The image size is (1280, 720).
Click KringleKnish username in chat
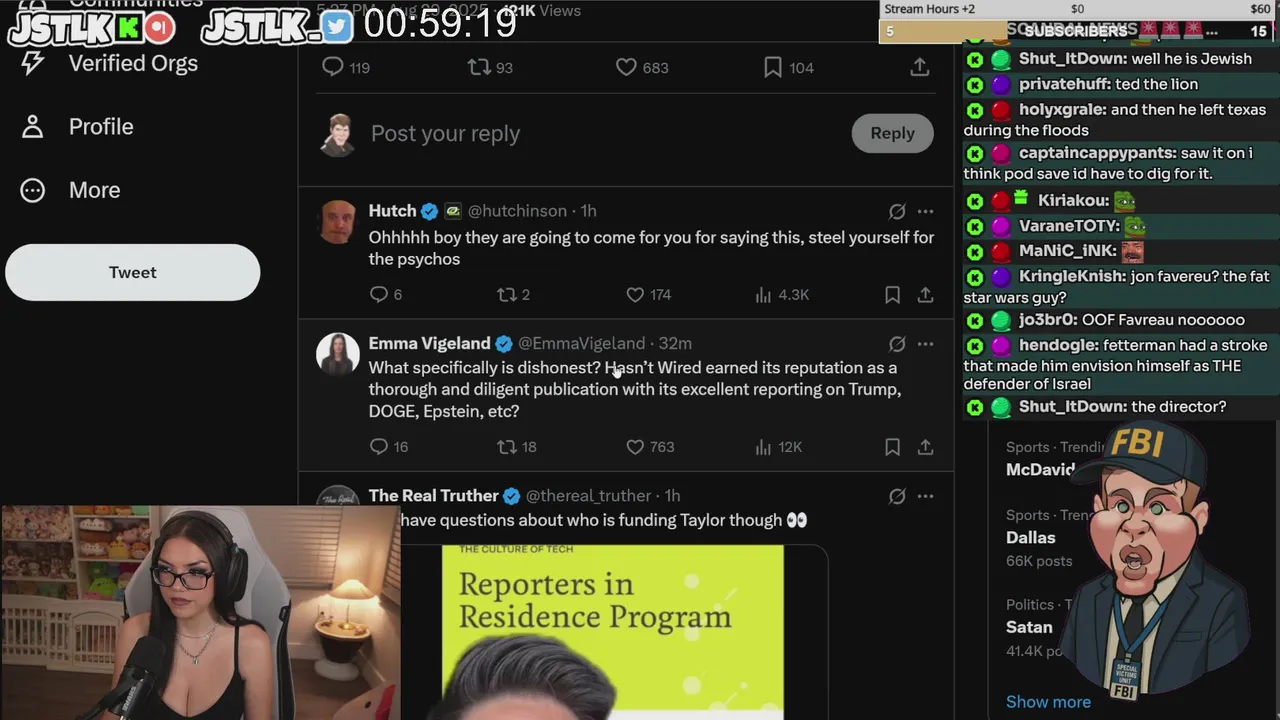pos(1071,276)
